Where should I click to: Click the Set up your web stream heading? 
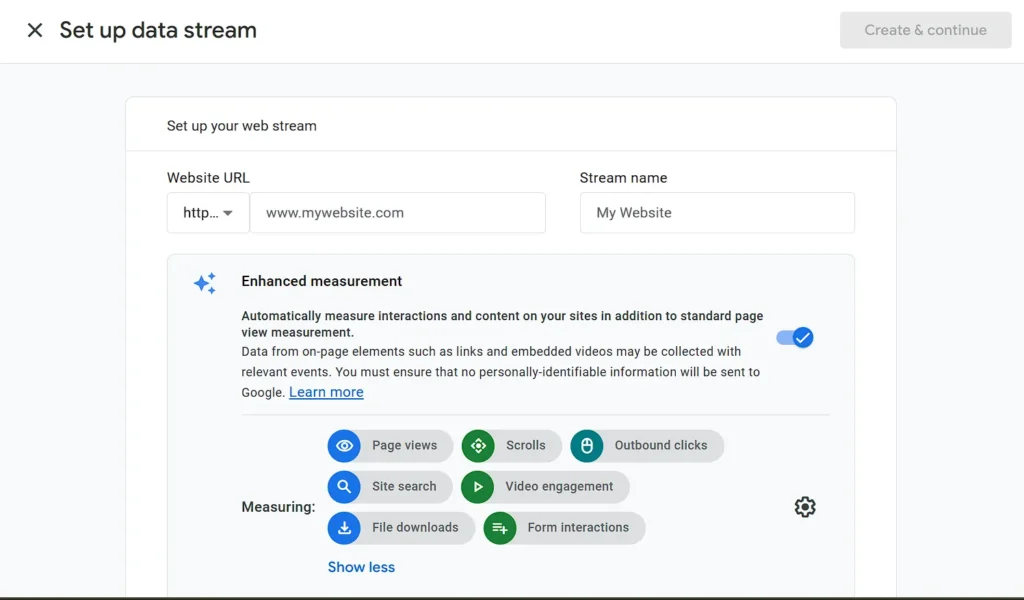(x=242, y=126)
